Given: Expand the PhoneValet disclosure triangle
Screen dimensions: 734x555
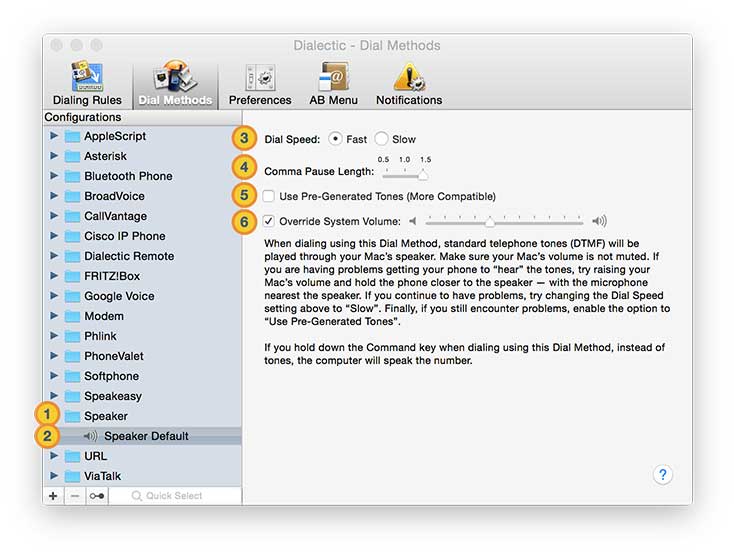Looking at the screenshot, I should tap(54, 356).
